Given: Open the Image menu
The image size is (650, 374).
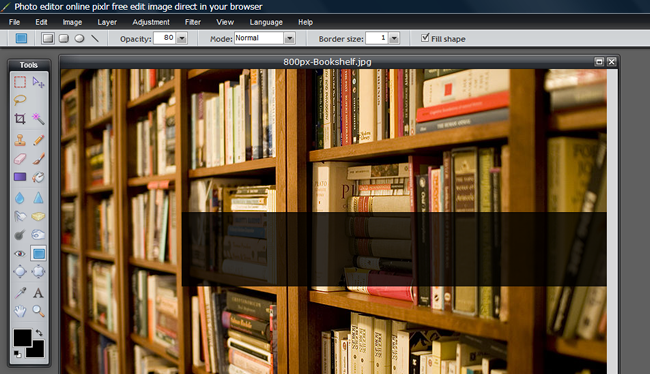Looking at the screenshot, I should (x=72, y=22).
